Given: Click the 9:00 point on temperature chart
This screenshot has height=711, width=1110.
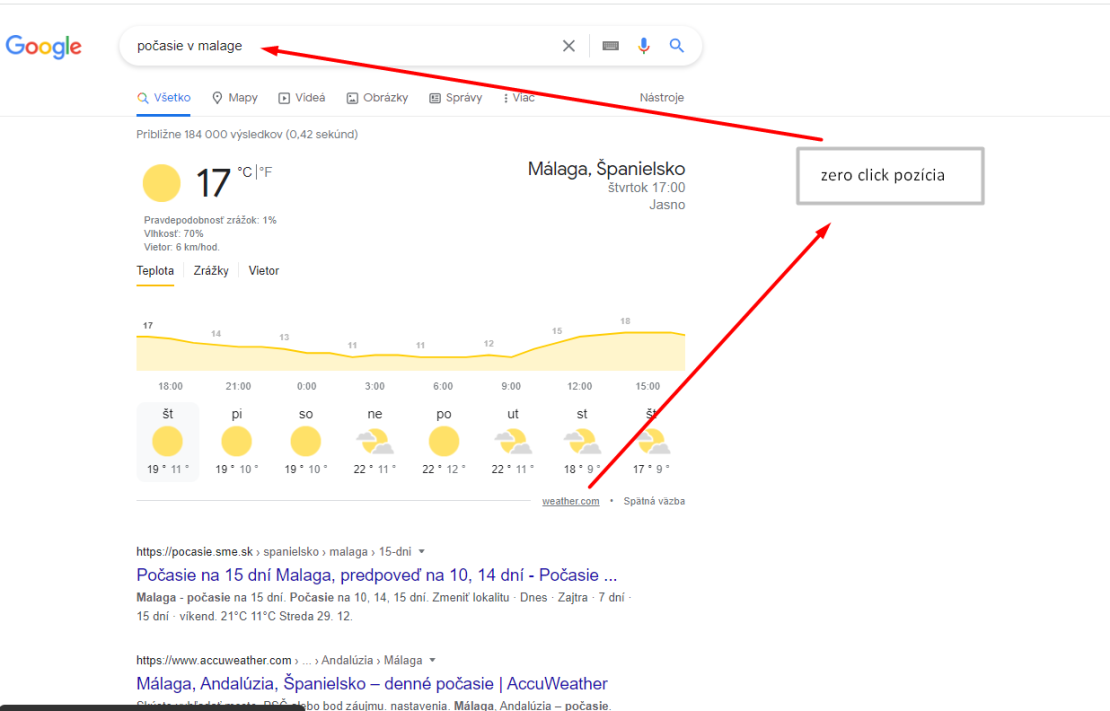Looking at the screenshot, I should pyautogui.click(x=511, y=386).
